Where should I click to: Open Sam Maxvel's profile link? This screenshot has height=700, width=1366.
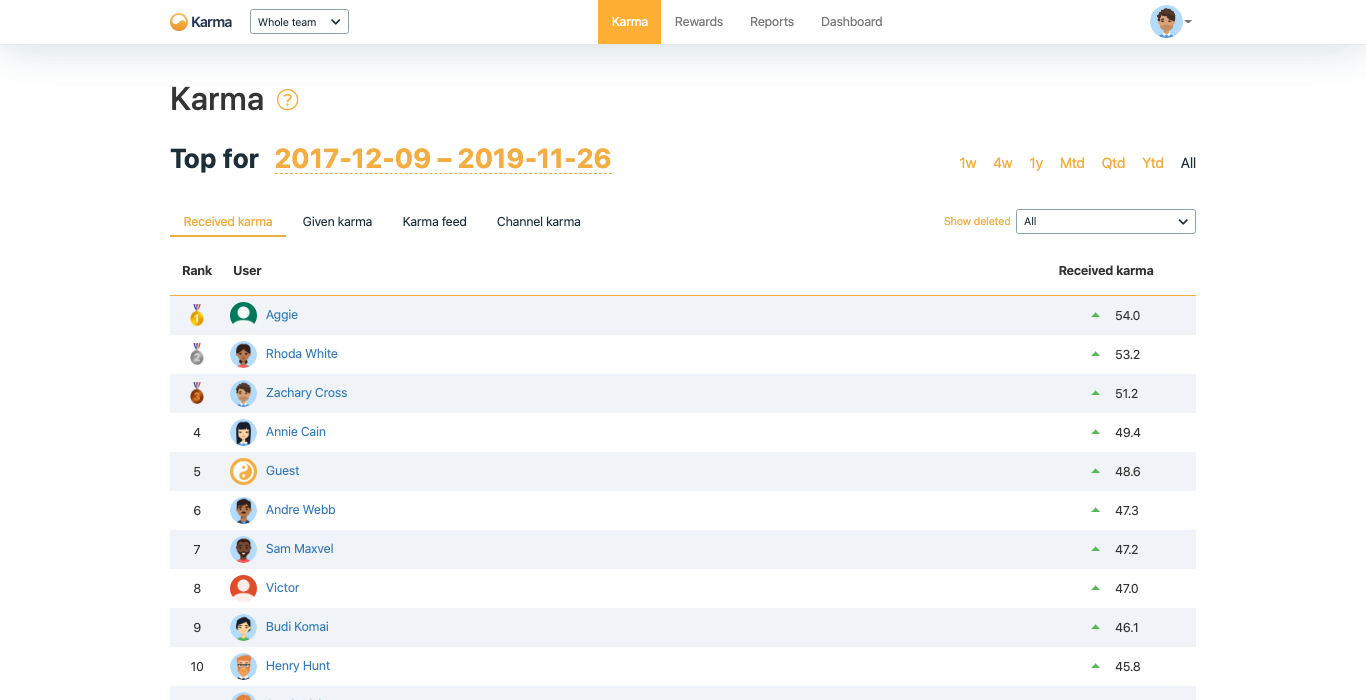point(300,549)
